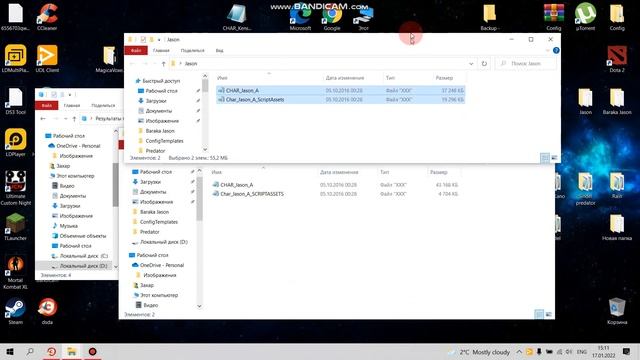Open Microsoft Edge desktop shortcut

(x=300, y=18)
